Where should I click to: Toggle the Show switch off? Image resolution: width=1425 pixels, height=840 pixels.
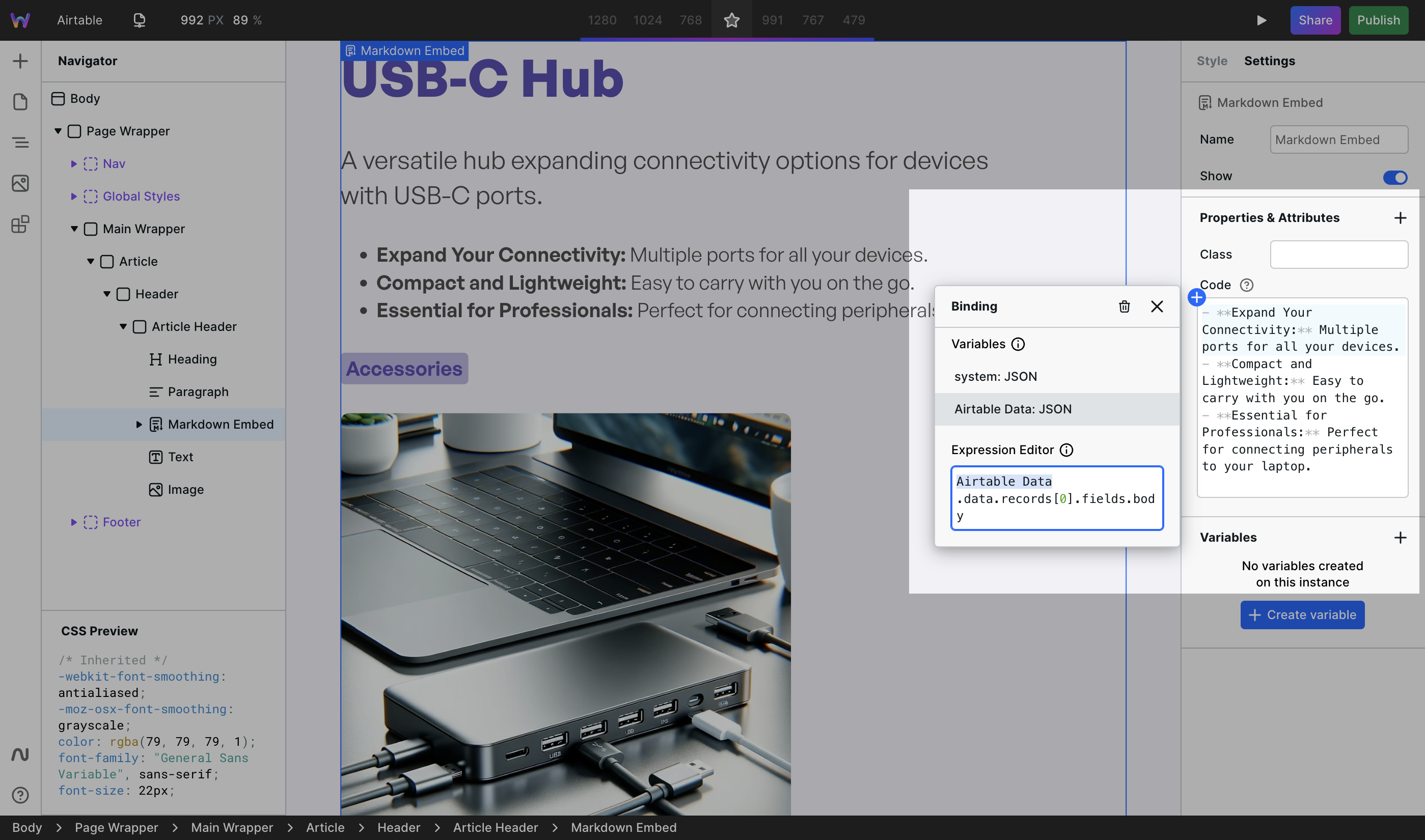1394,177
